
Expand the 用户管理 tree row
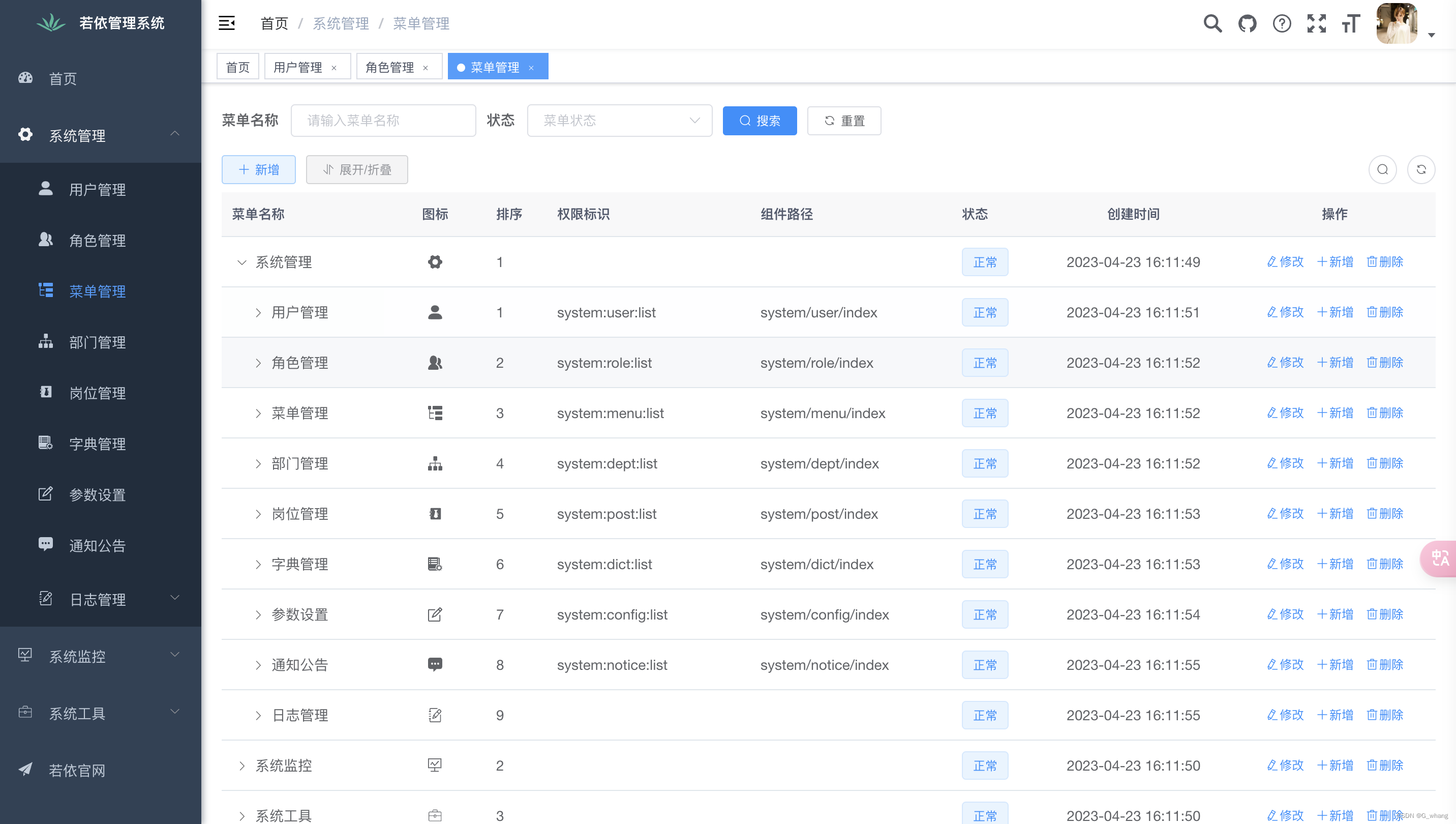258,312
